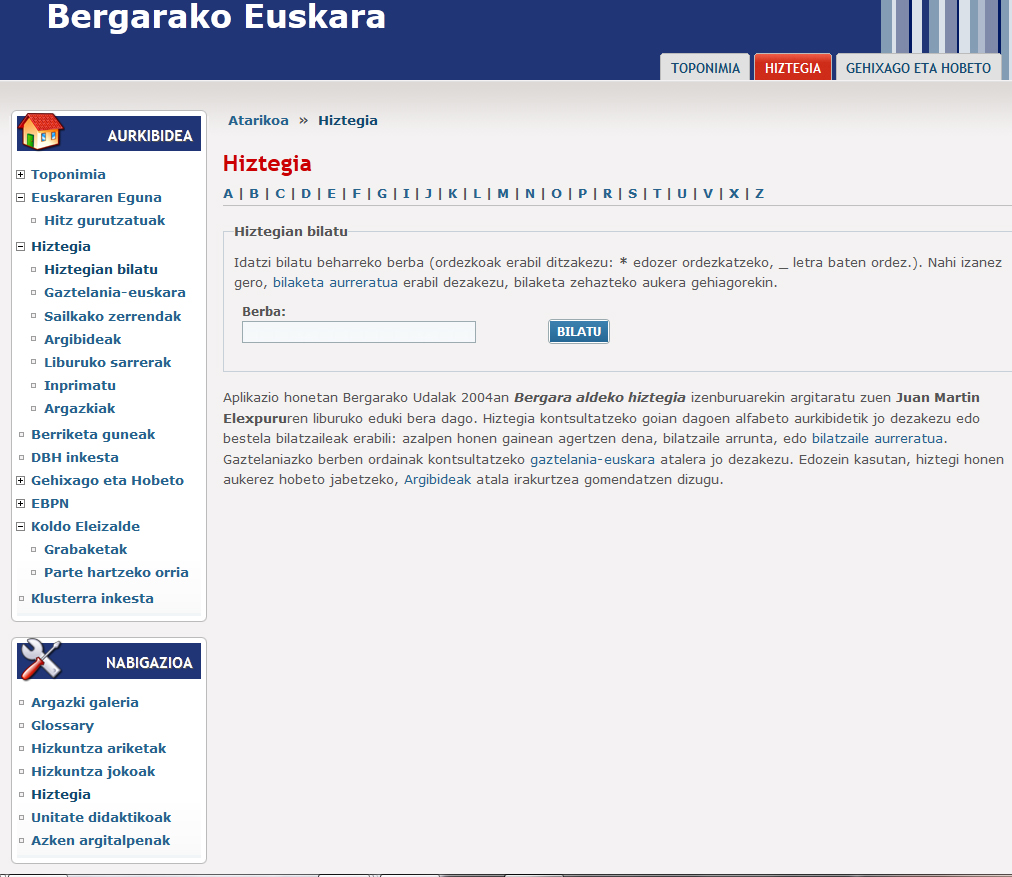
Task: Open Argibideak link in paragraph text
Action: point(438,479)
